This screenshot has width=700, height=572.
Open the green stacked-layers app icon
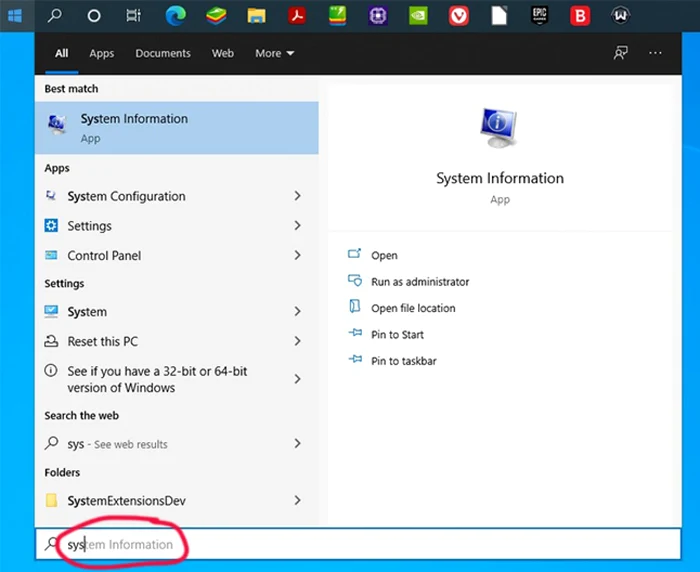pos(338,16)
